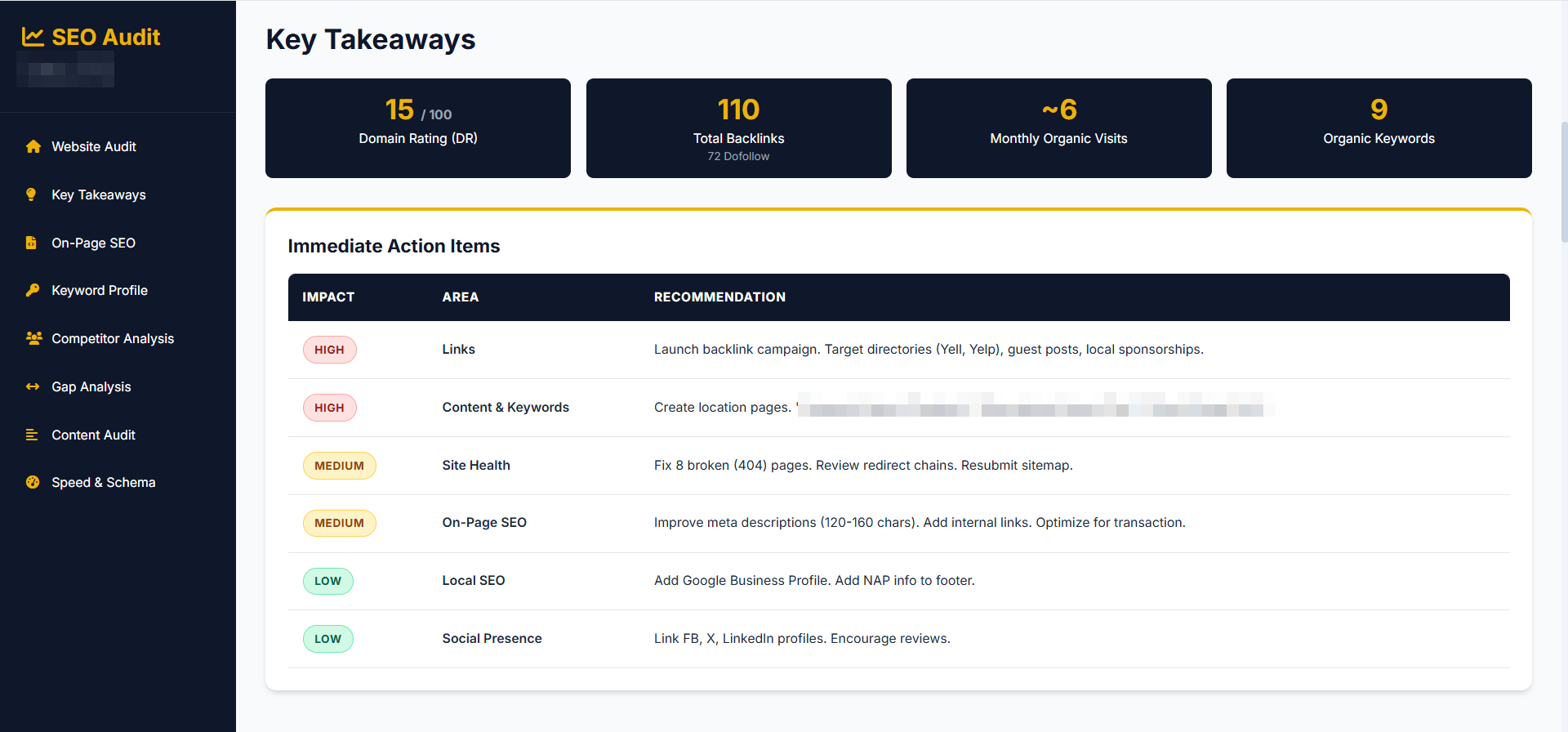This screenshot has width=1568, height=732.
Task: Click the Link FB, X, LinkedIn recommendation
Action: tap(802, 639)
